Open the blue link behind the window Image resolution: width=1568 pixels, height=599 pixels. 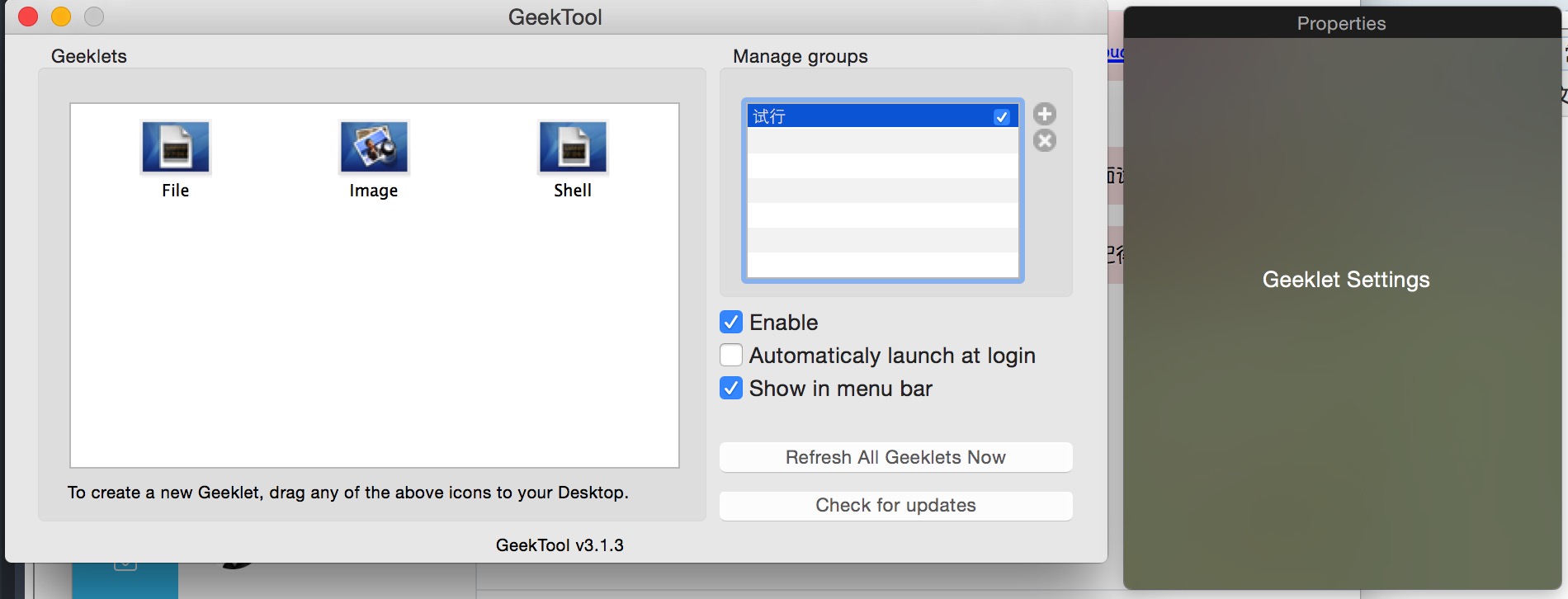(1115, 53)
